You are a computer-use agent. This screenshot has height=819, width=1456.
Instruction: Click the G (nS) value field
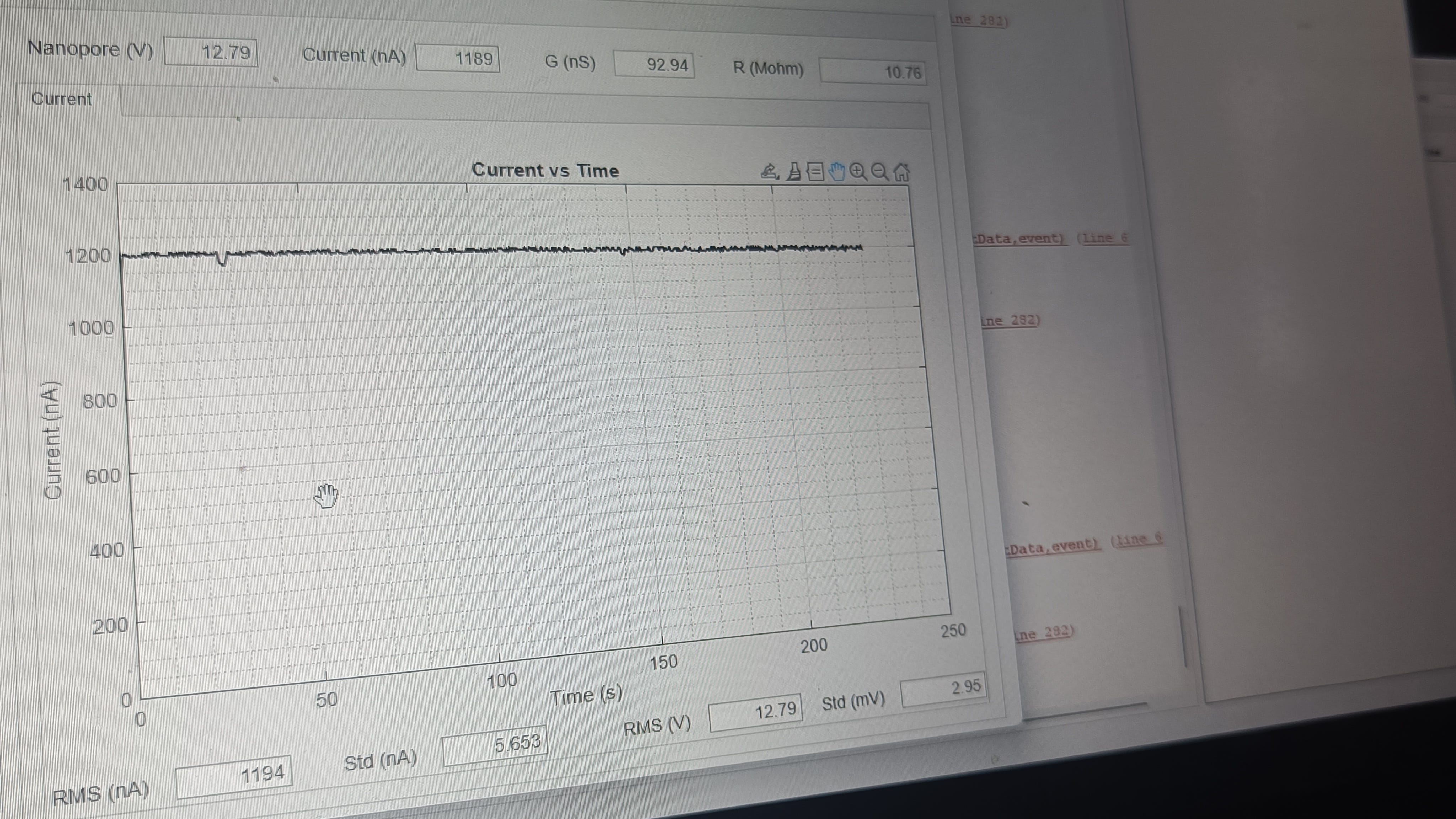654,64
